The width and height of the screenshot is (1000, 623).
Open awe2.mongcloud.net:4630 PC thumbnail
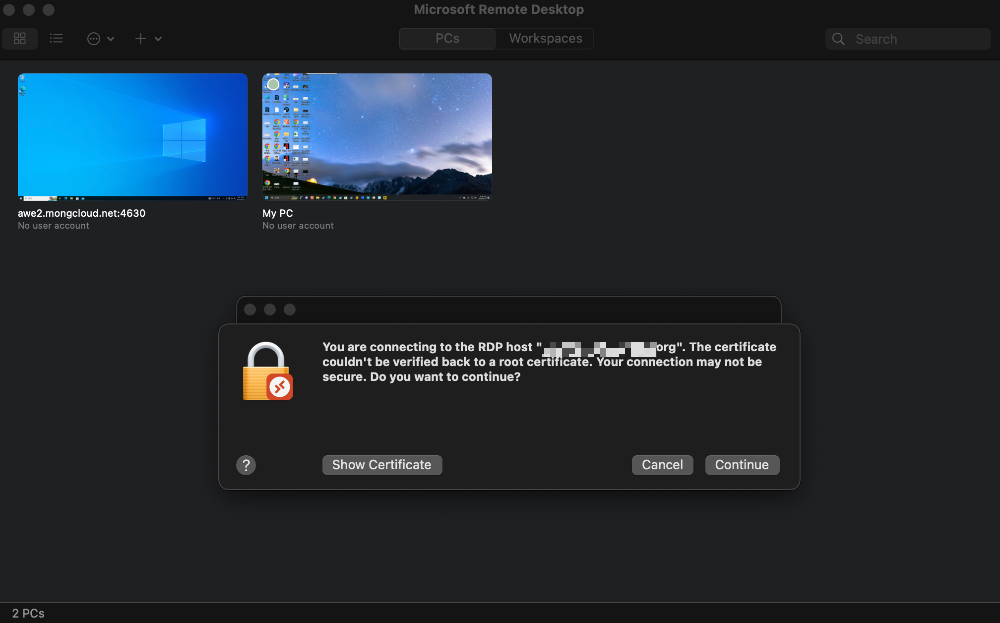click(x=133, y=136)
